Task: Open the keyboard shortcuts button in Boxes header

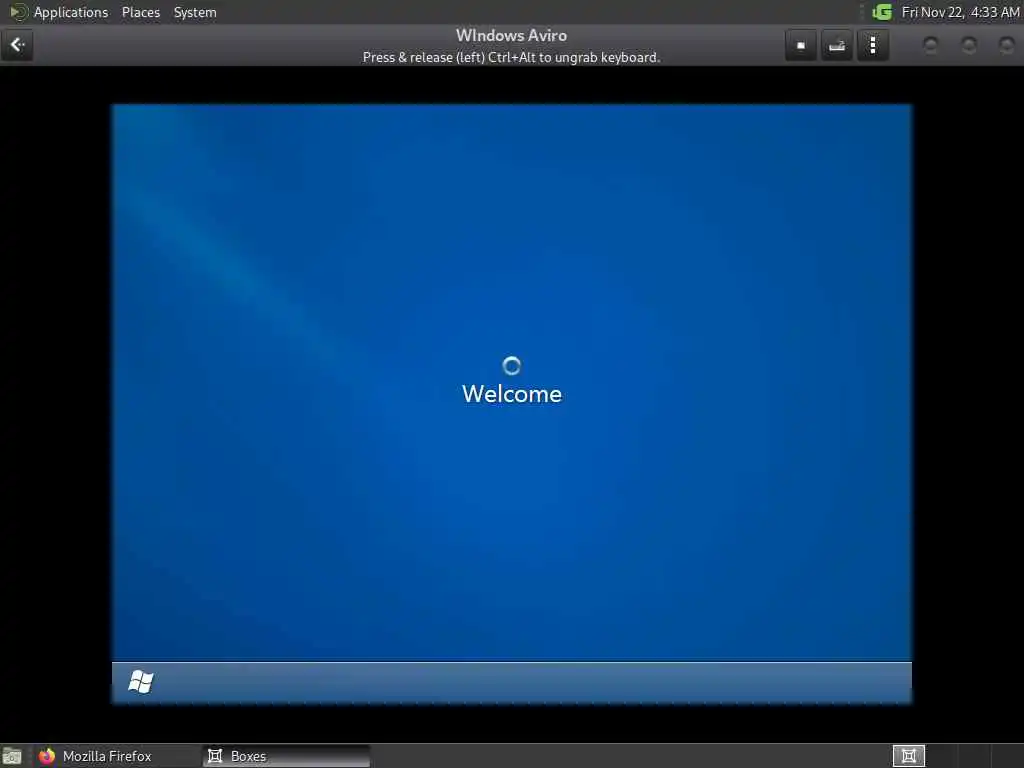Action: pos(837,45)
